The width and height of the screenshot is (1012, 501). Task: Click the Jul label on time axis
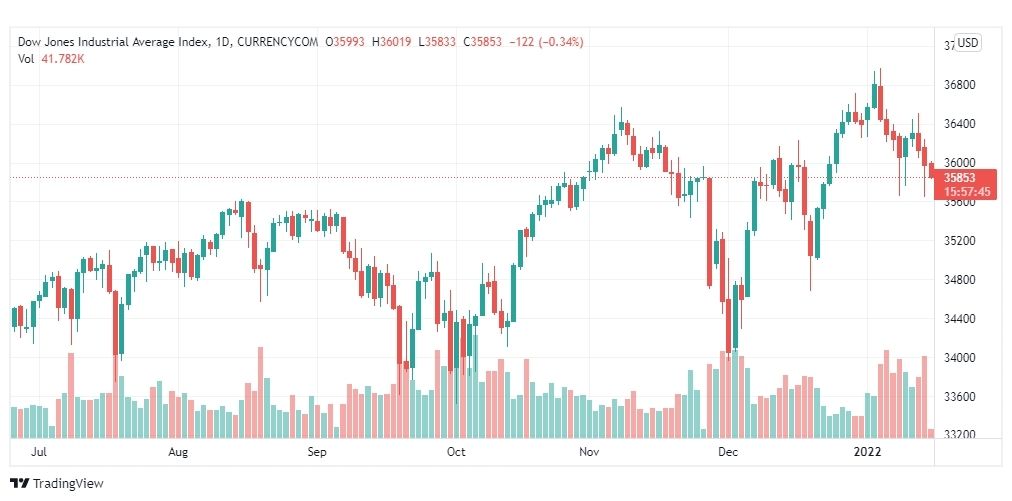pyautogui.click(x=39, y=452)
